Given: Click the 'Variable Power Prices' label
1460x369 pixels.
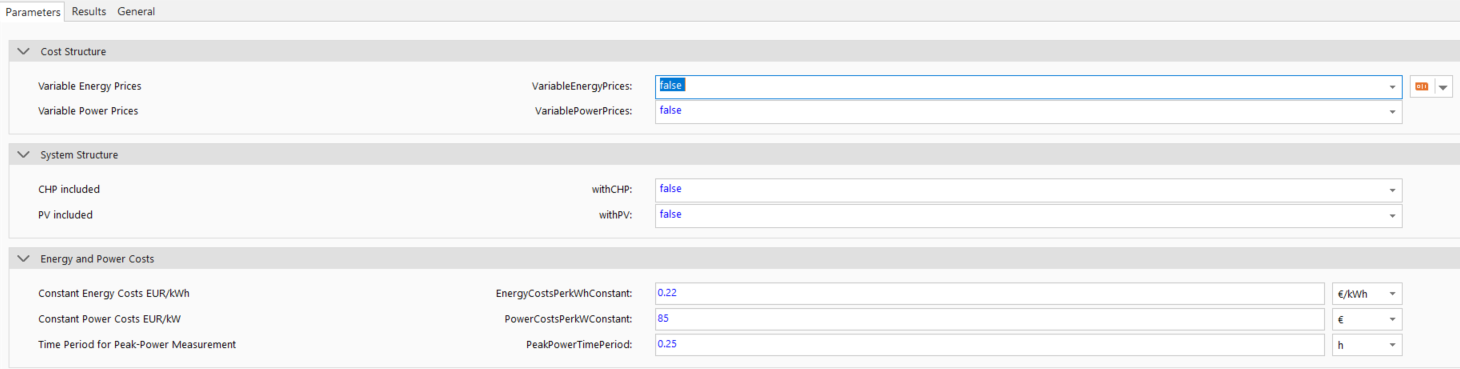Looking at the screenshot, I should 88,111.
